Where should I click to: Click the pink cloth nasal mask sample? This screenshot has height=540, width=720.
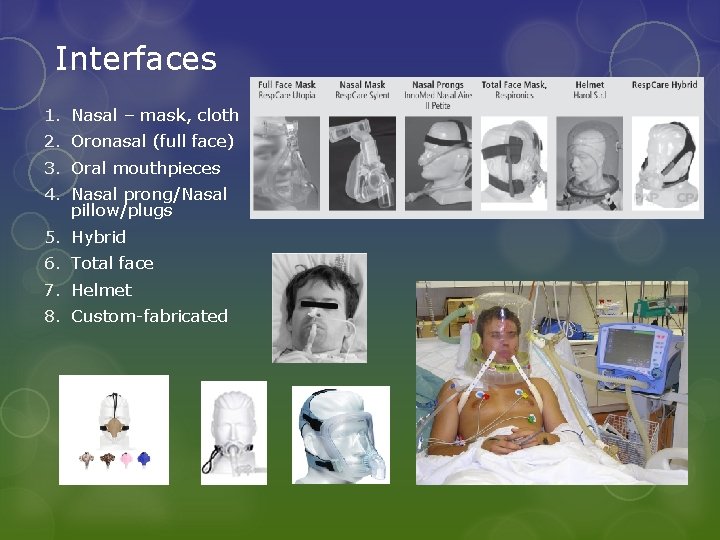(x=126, y=459)
